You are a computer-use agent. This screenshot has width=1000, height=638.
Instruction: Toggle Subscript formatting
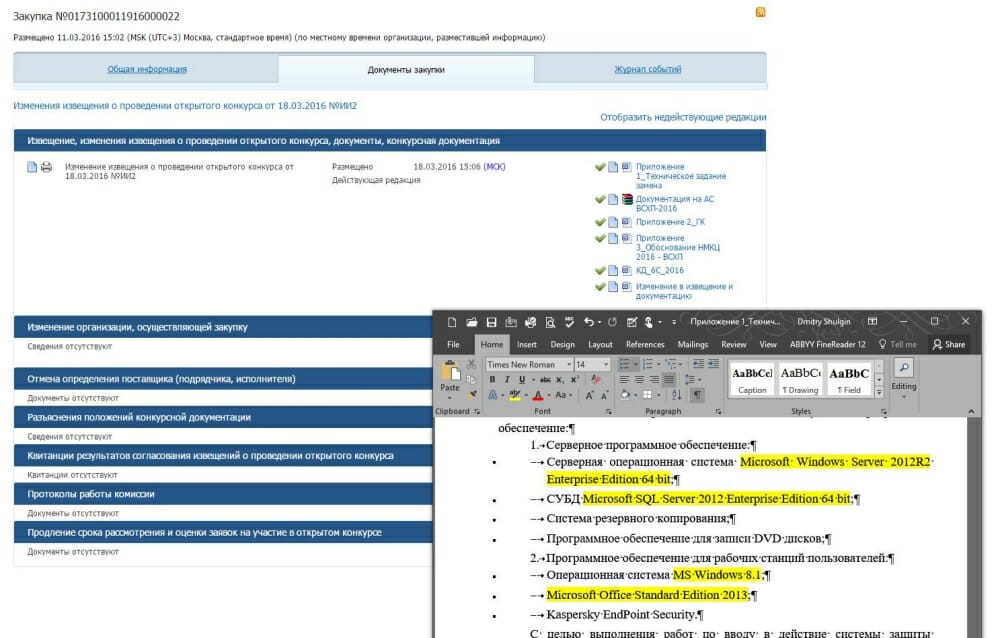560,379
